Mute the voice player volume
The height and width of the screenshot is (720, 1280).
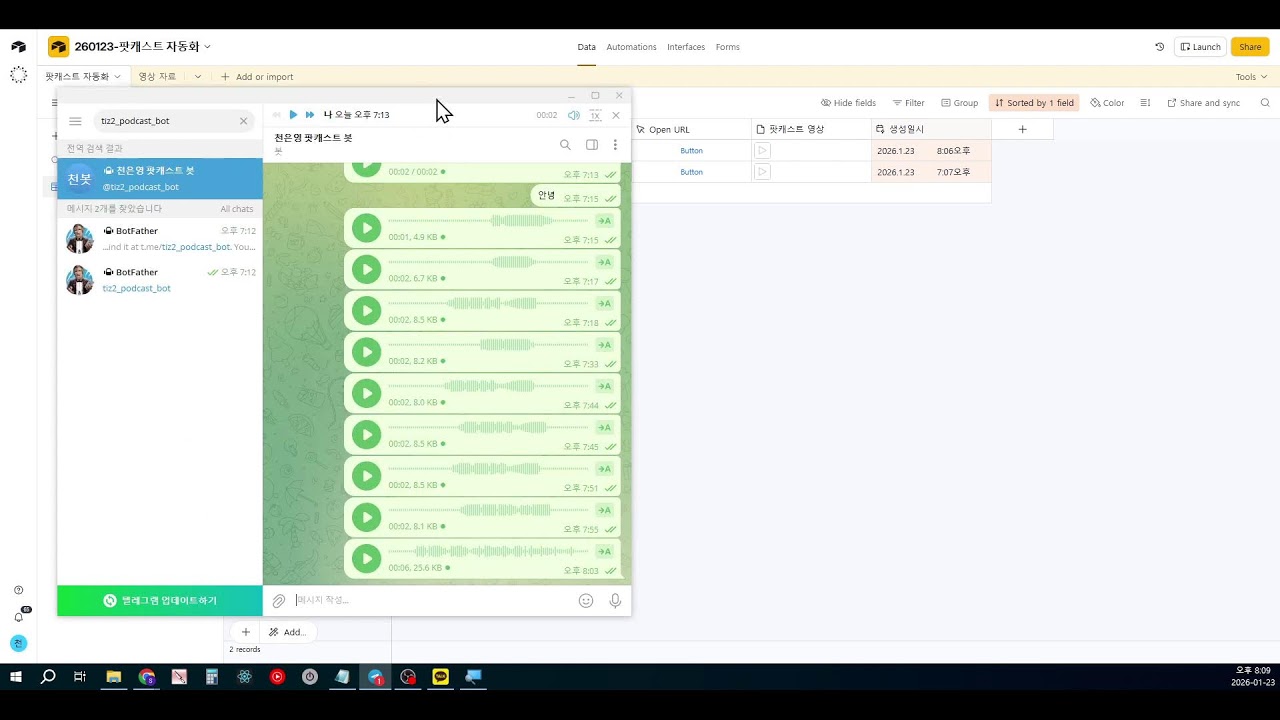click(574, 115)
